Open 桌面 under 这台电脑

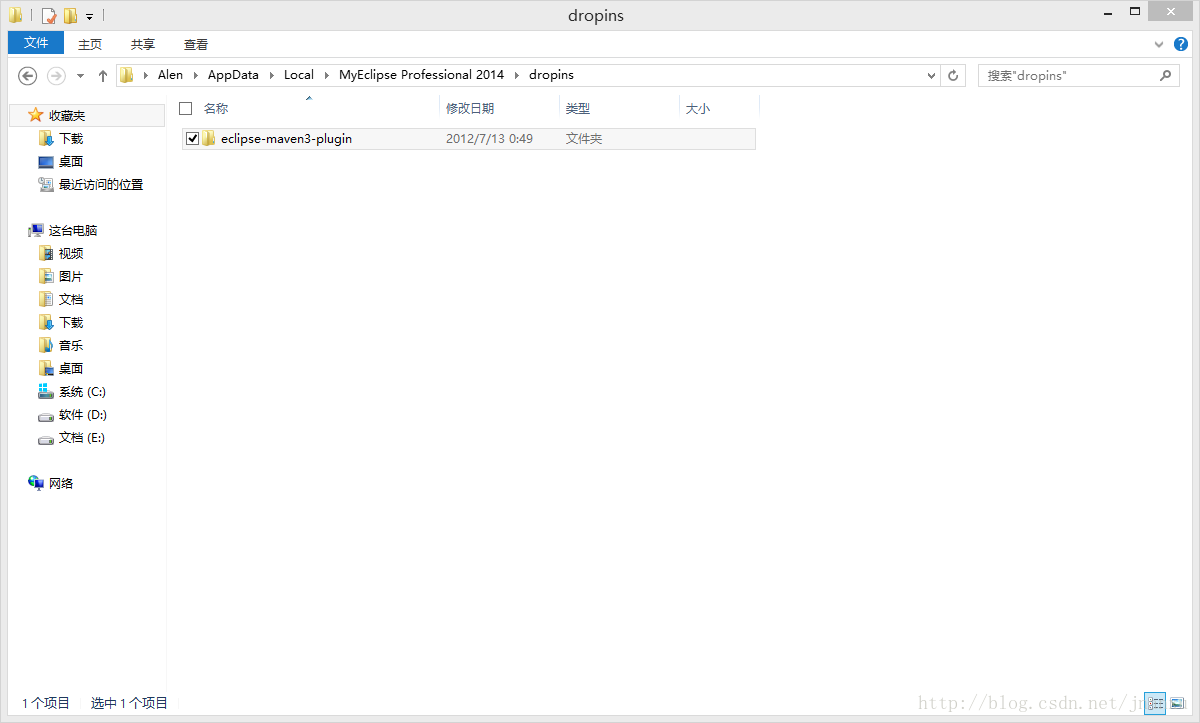[x=71, y=369]
